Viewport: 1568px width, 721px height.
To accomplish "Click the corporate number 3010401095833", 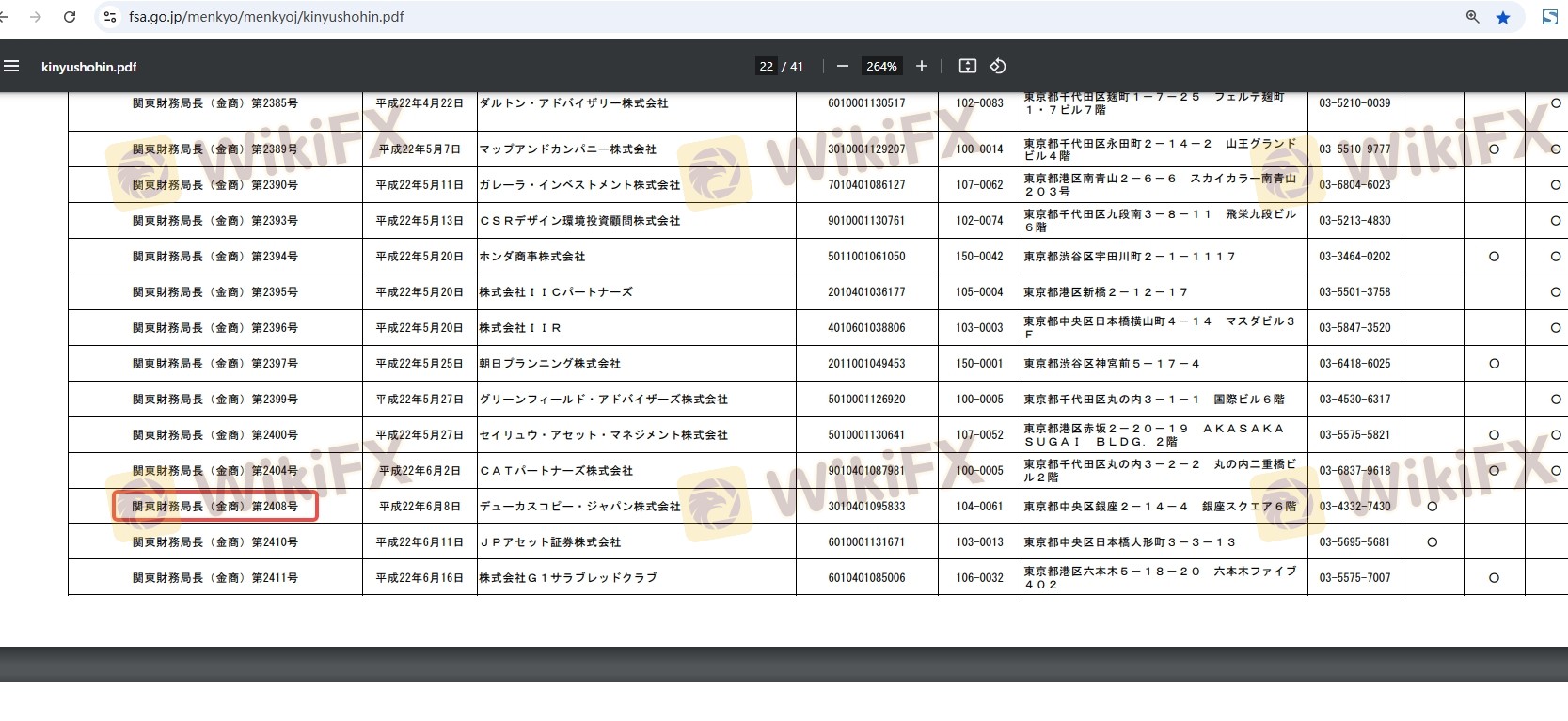I will [866, 507].
